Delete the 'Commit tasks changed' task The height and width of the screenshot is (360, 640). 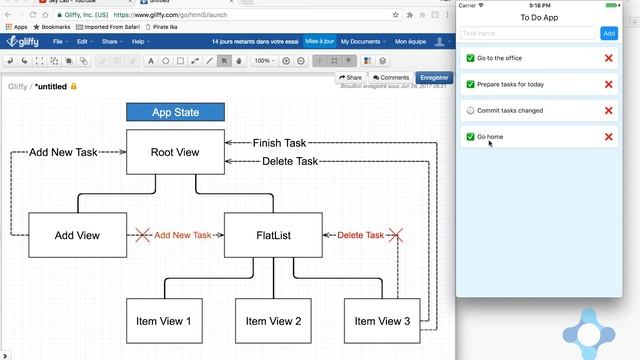[x=609, y=110]
